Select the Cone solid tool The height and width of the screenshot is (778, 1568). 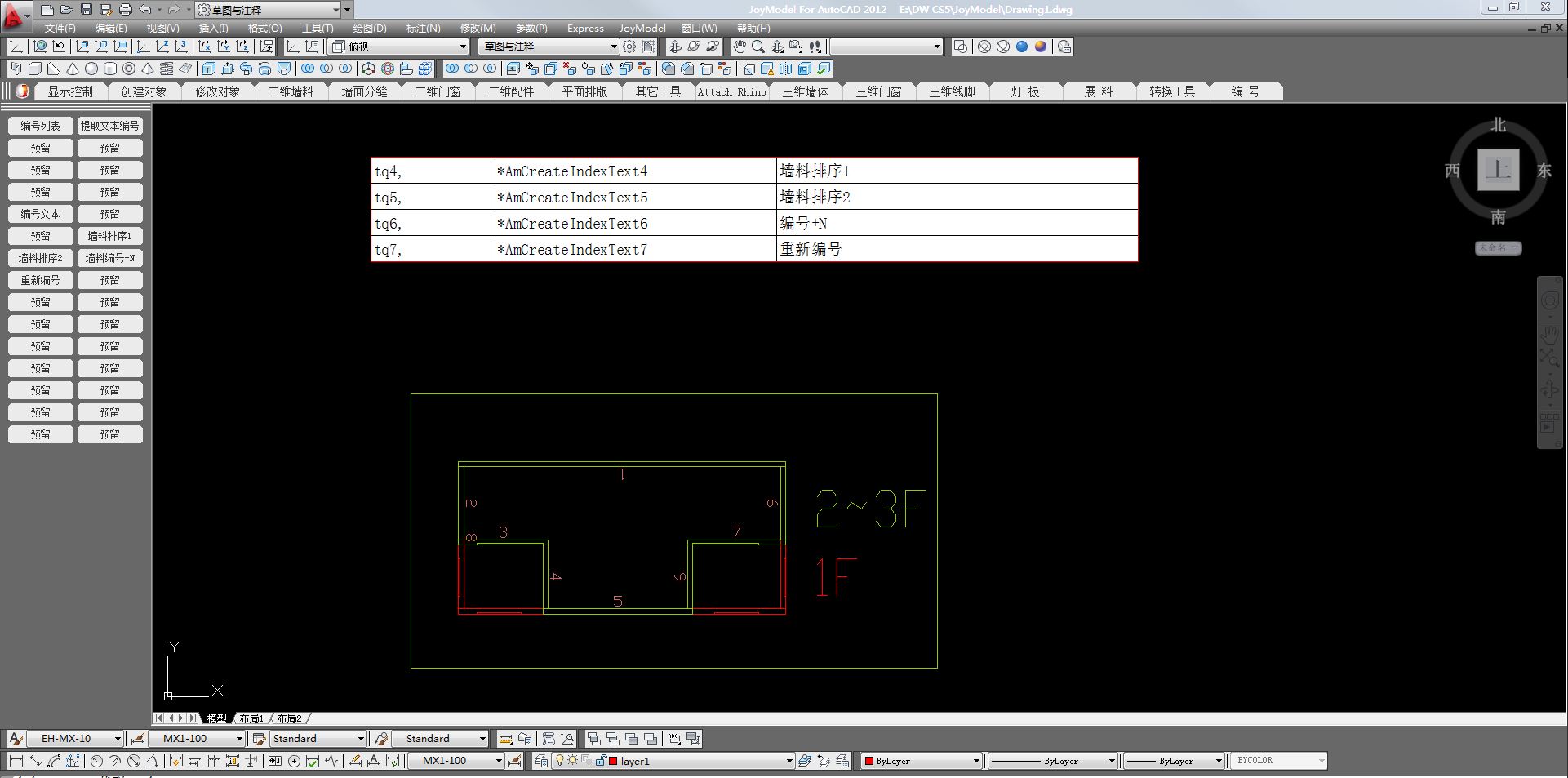pyautogui.click(x=73, y=69)
